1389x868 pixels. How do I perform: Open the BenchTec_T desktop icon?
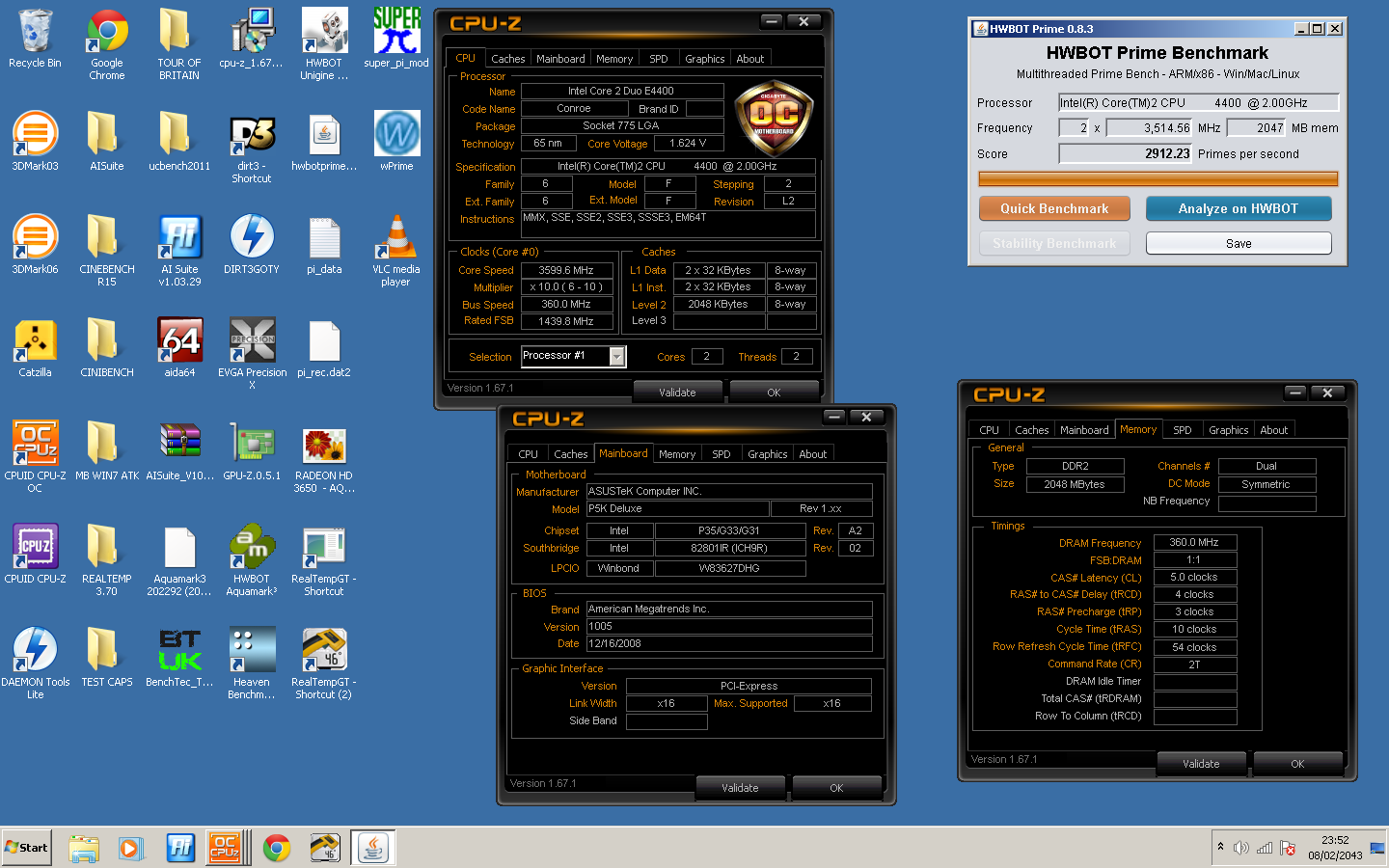pos(179,657)
